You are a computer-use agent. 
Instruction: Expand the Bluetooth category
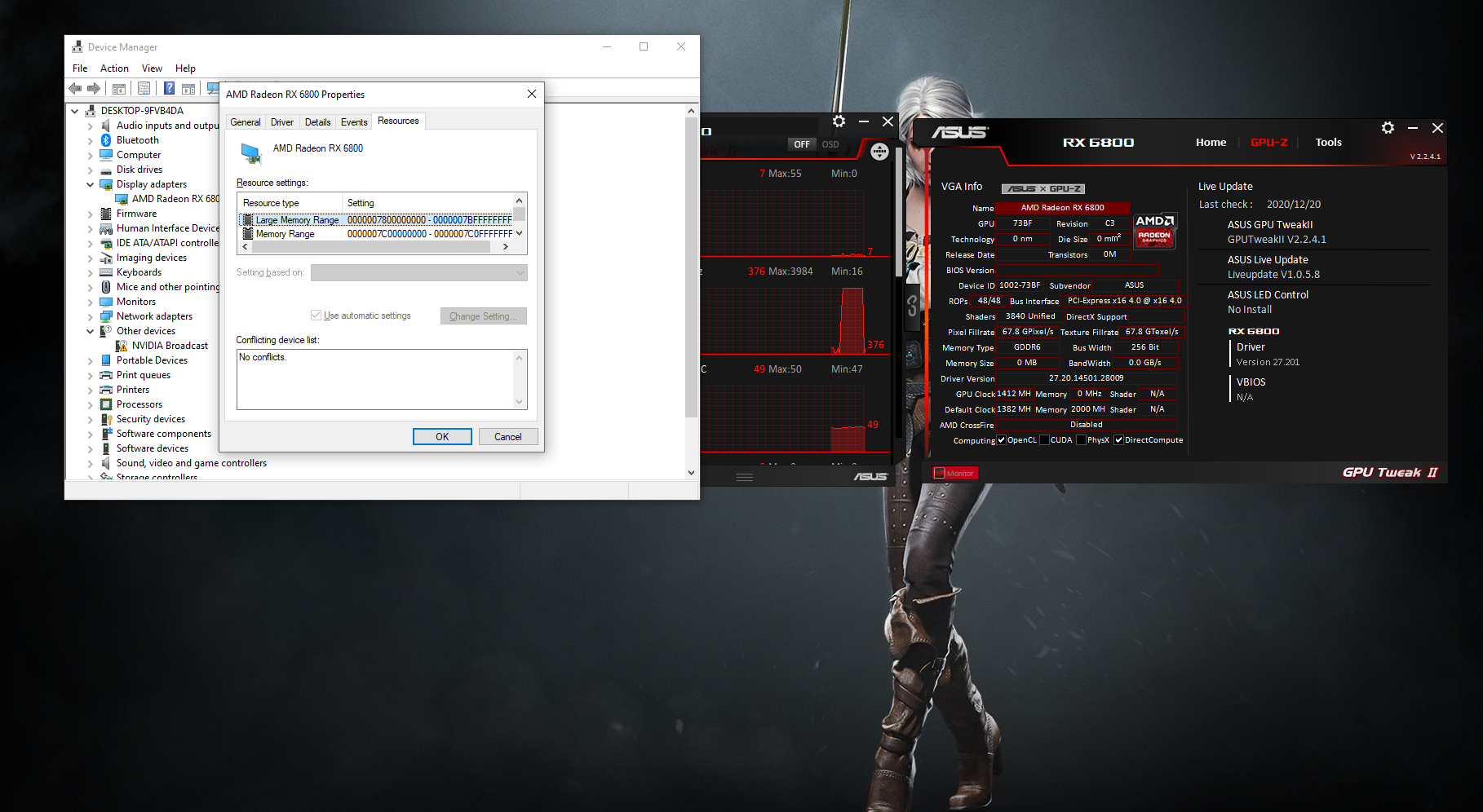(90, 140)
